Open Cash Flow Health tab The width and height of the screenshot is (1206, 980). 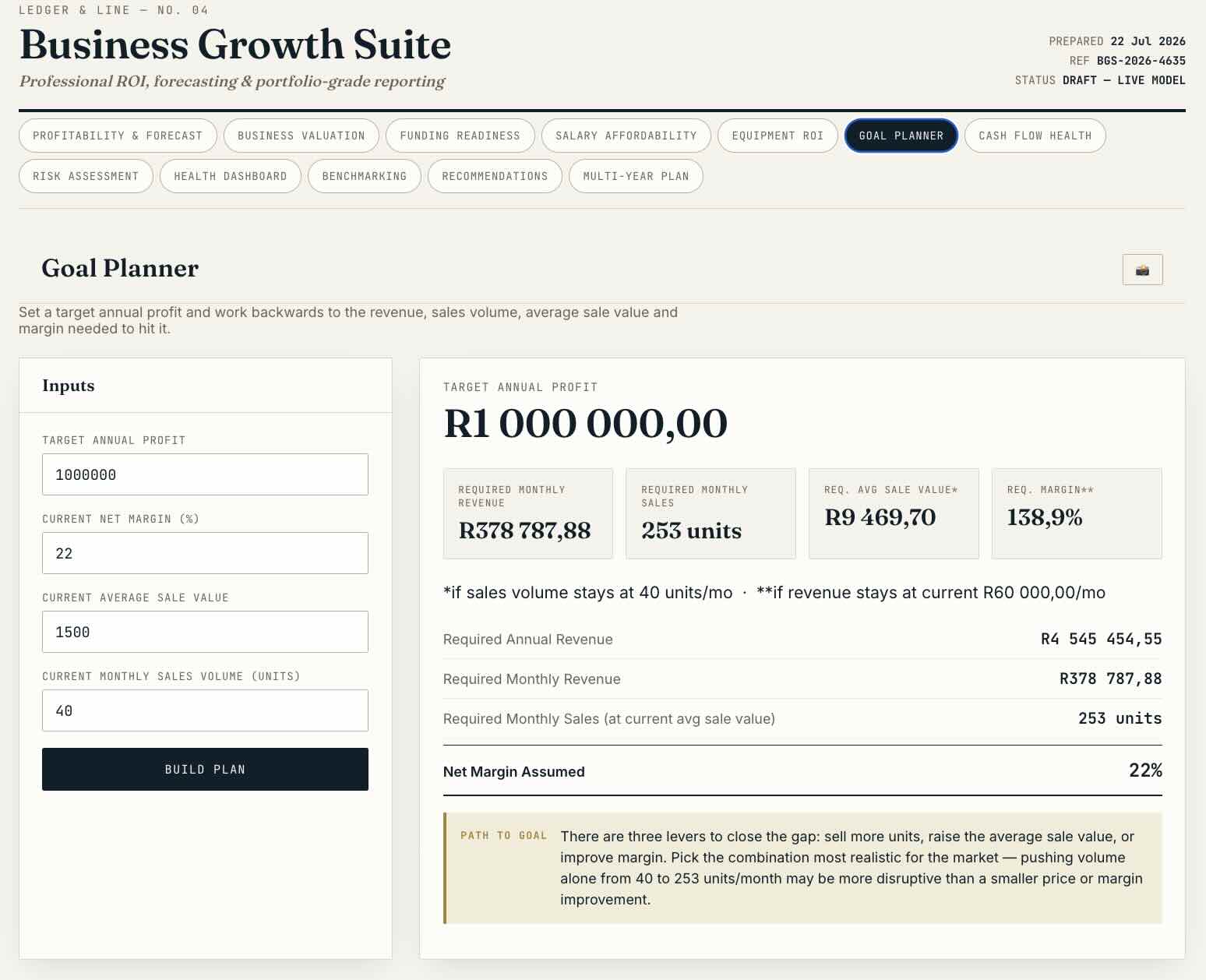coord(1035,136)
